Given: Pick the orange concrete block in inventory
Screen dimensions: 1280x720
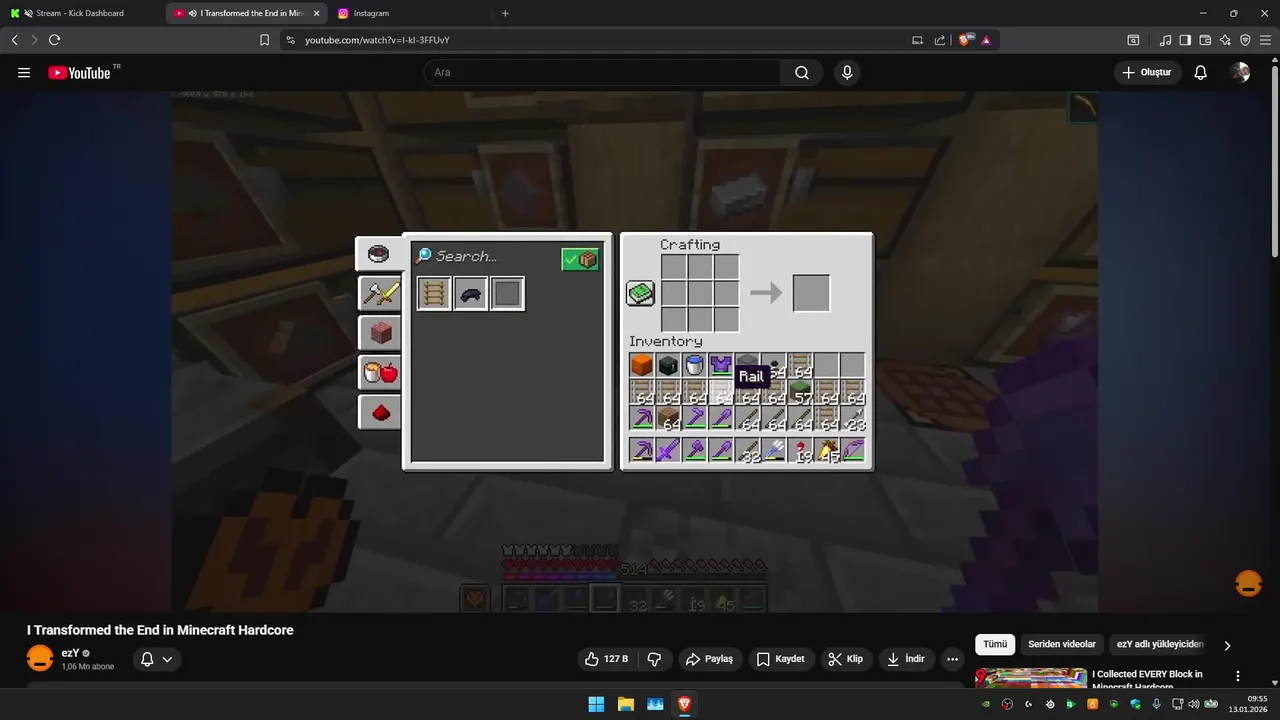Looking at the screenshot, I should pos(642,366).
